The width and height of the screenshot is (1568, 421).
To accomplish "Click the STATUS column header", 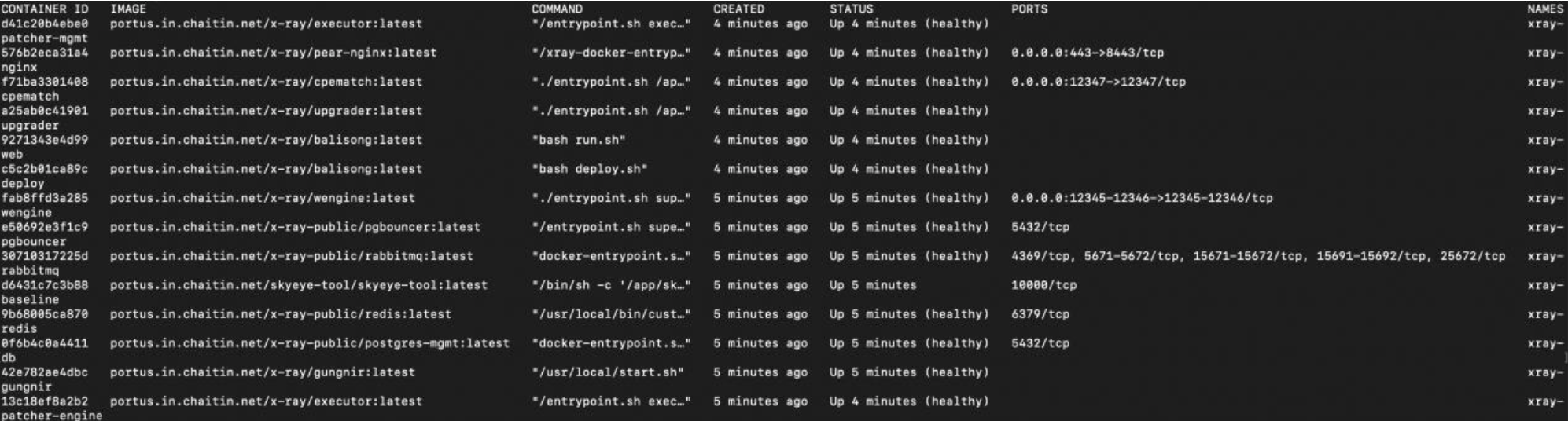I will 851,9.
